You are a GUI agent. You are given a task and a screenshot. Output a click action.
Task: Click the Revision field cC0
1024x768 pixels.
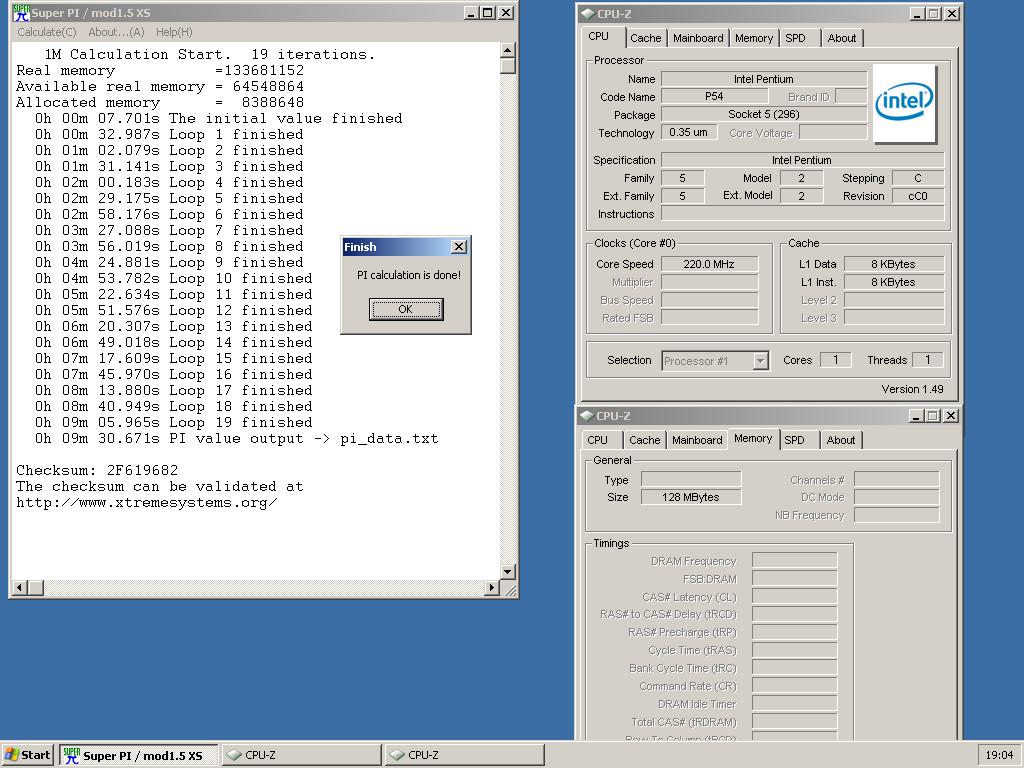918,196
